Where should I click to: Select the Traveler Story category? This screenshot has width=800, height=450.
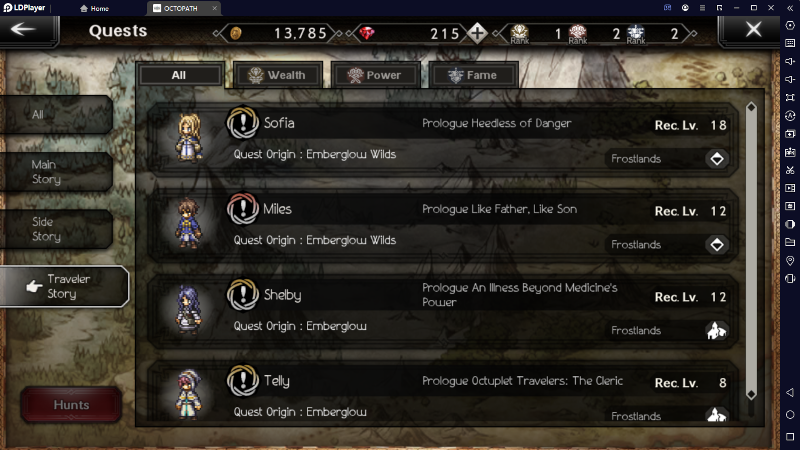[x=64, y=286]
